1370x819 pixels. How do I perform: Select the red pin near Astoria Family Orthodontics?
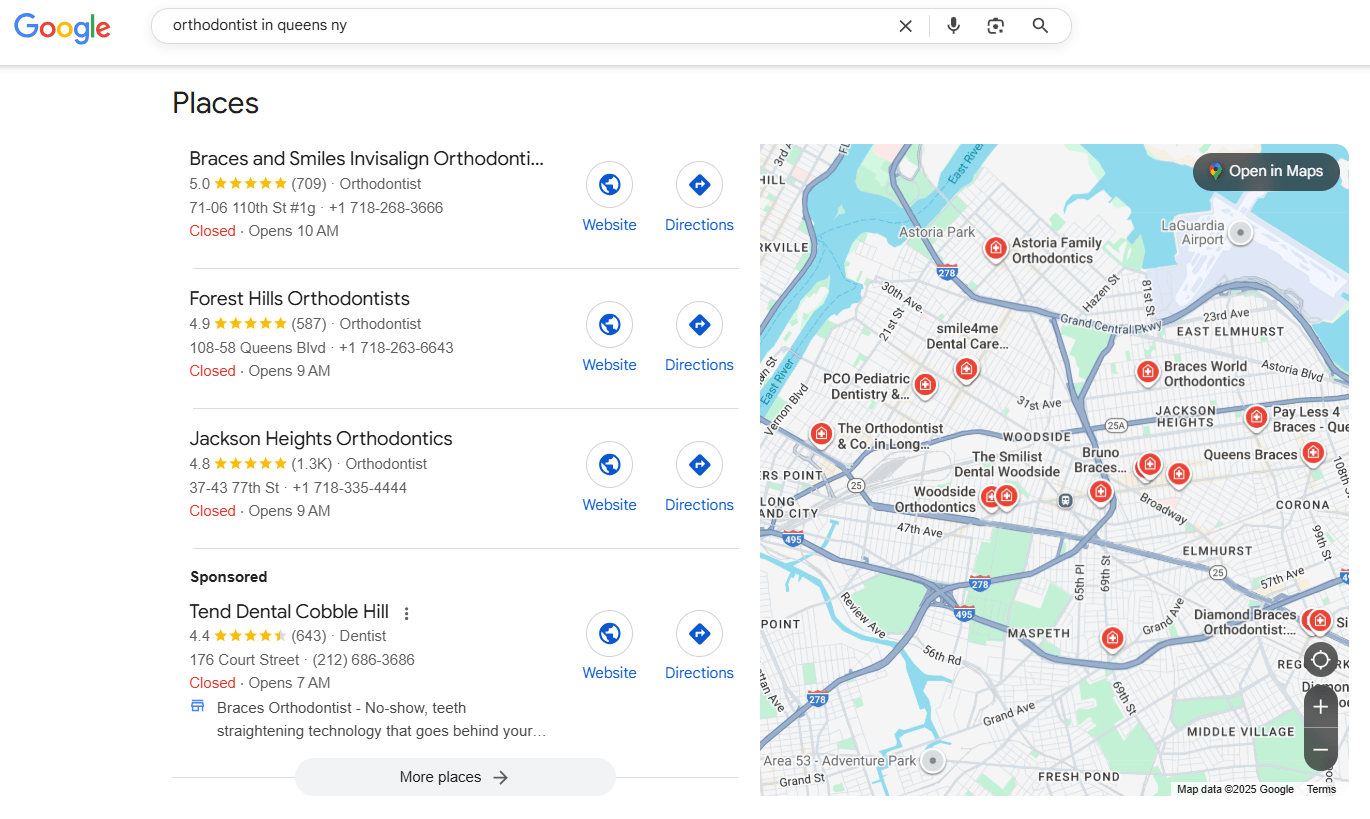(x=996, y=249)
